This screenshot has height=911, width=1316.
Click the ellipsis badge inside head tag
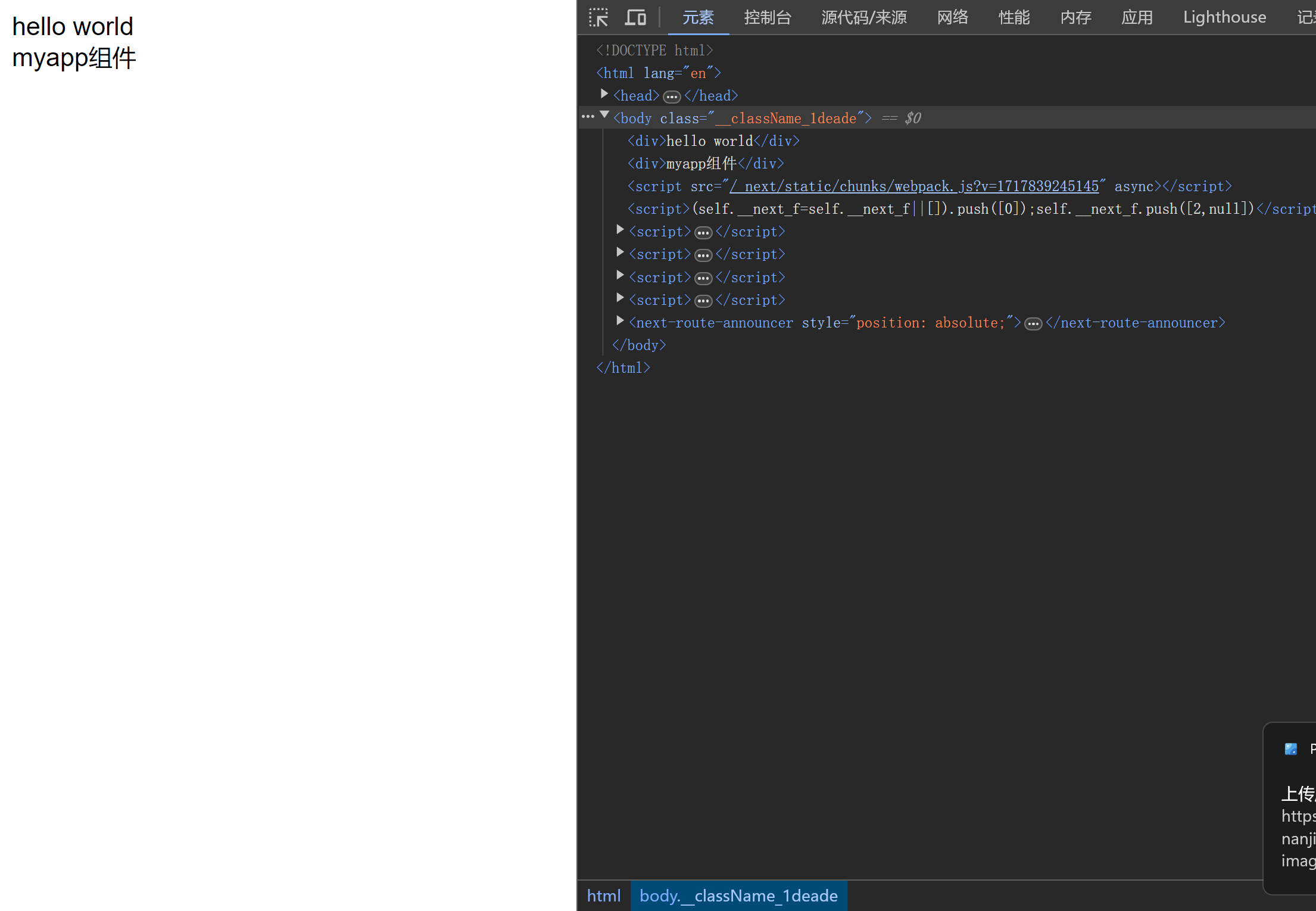click(672, 96)
